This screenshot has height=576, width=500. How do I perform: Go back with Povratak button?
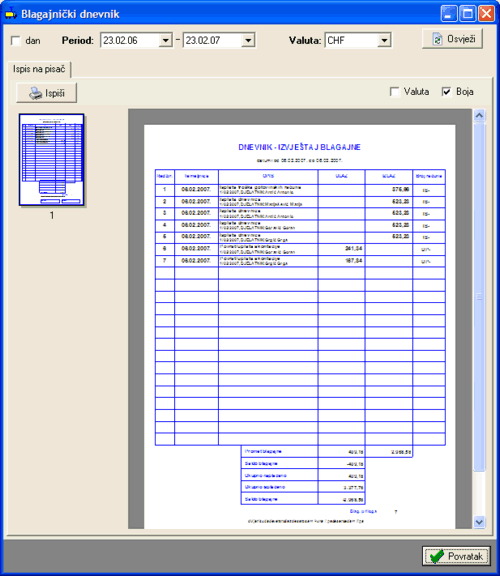pyautogui.click(x=456, y=556)
